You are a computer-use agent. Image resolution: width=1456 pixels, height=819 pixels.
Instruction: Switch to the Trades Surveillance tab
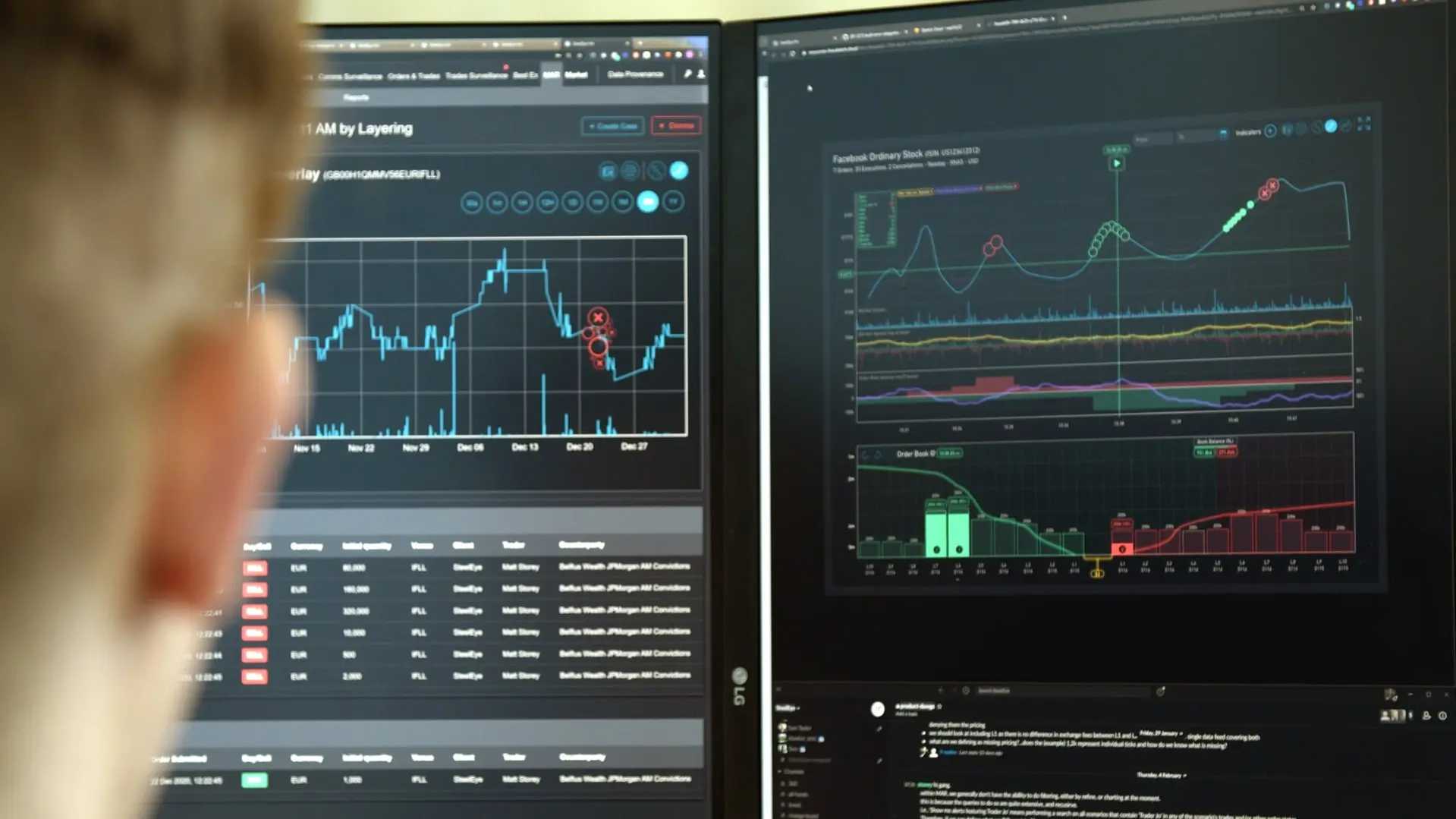click(476, 76)
